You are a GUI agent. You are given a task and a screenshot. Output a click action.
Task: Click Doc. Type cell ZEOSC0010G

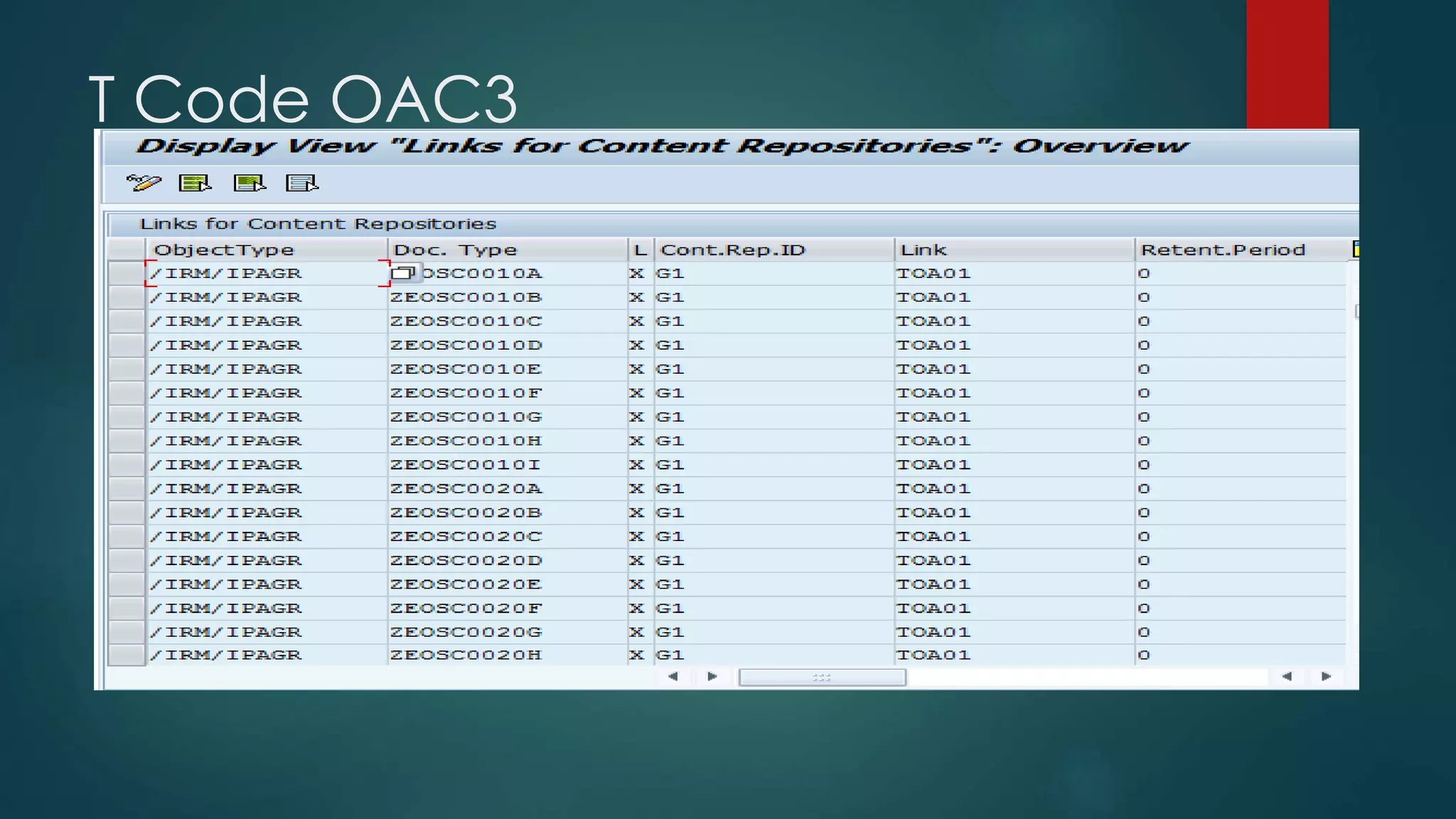point(508,417)
